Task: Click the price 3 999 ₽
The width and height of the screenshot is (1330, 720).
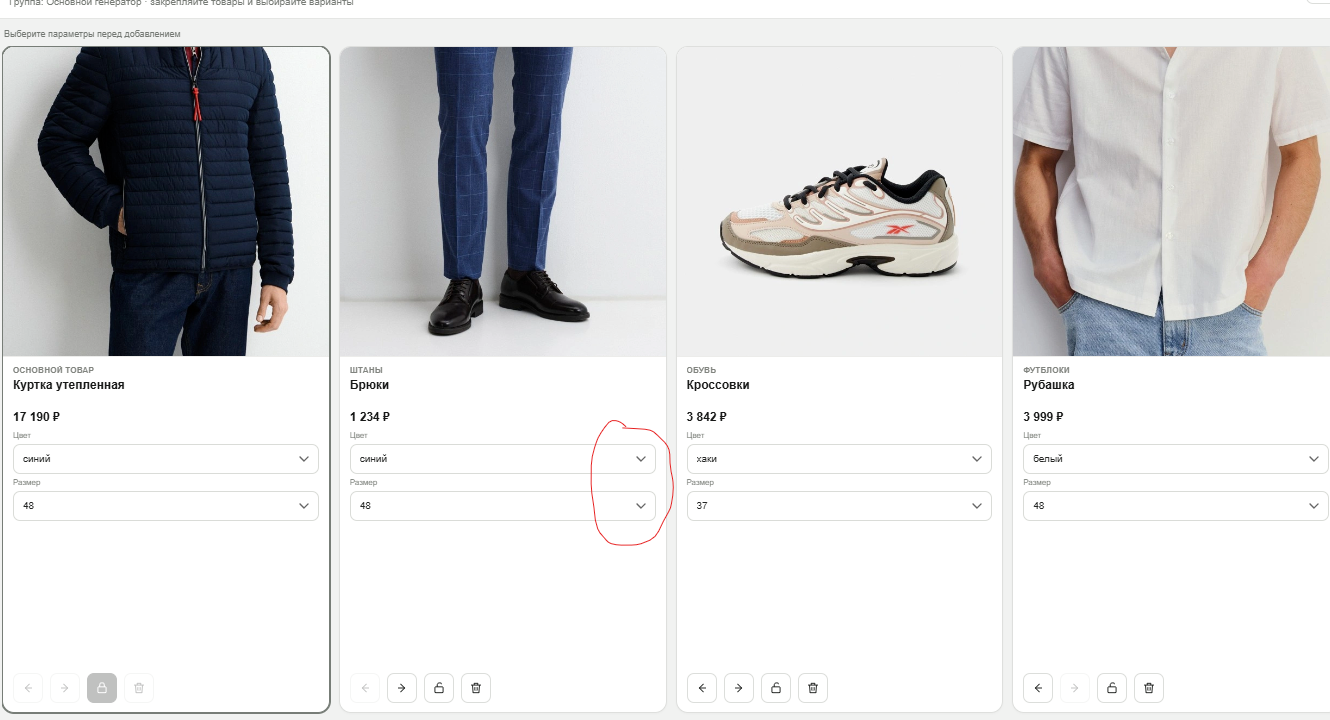Action: pos(1043,417)
